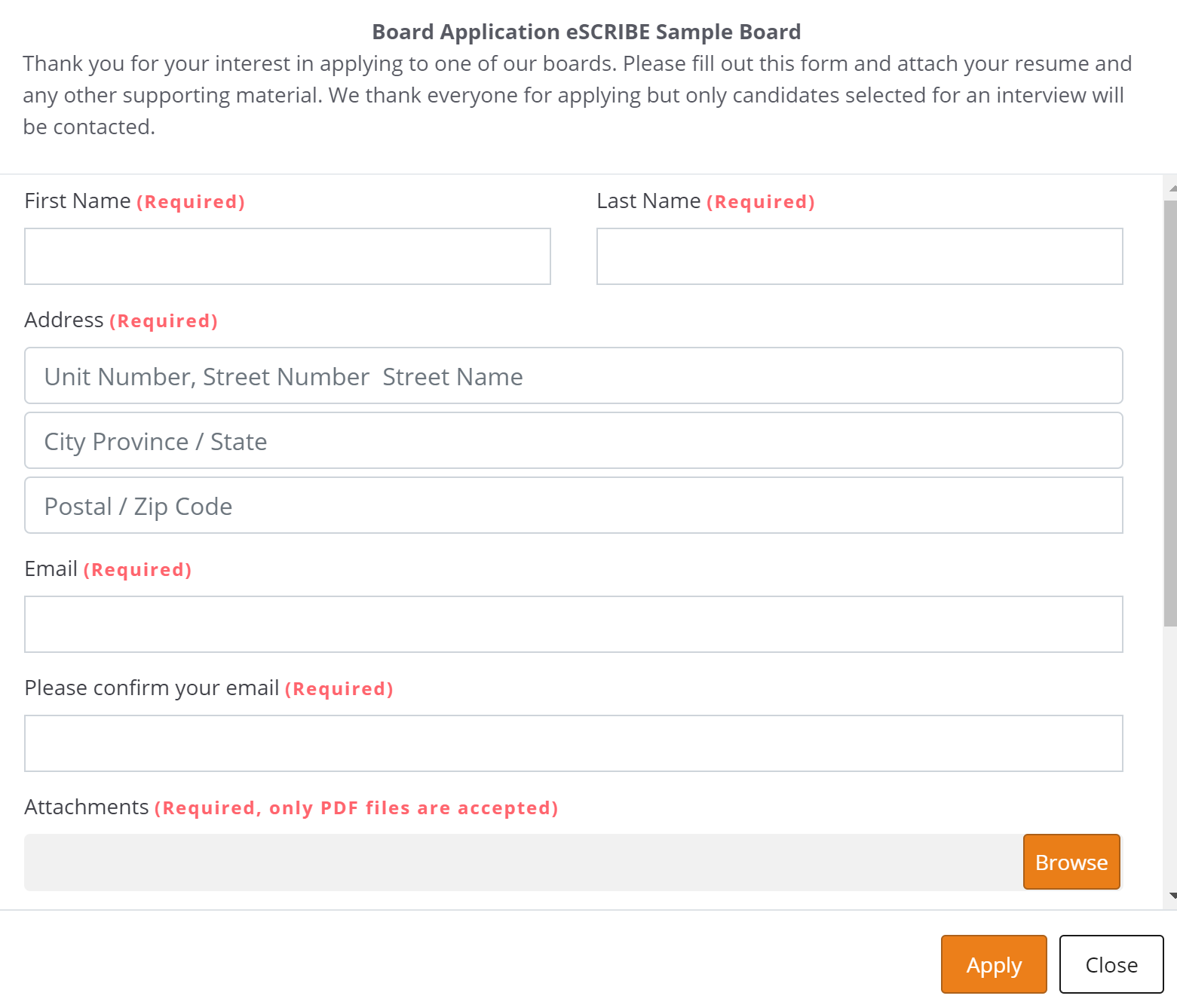Close the board application dialog
The image size is (1177, 1008).
(1111, 964)
